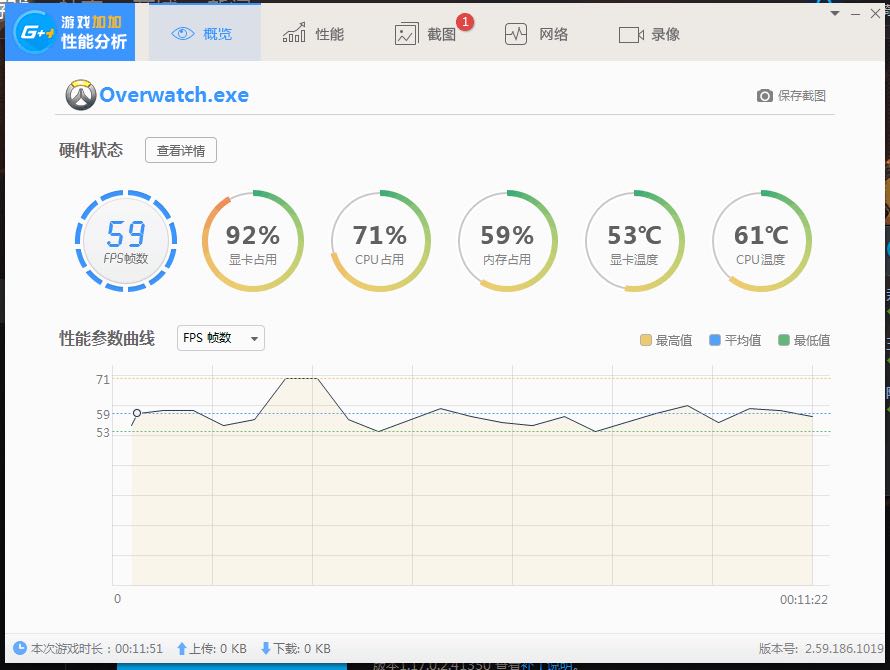Expand the arrow menu near window controls

click(836, 13)
